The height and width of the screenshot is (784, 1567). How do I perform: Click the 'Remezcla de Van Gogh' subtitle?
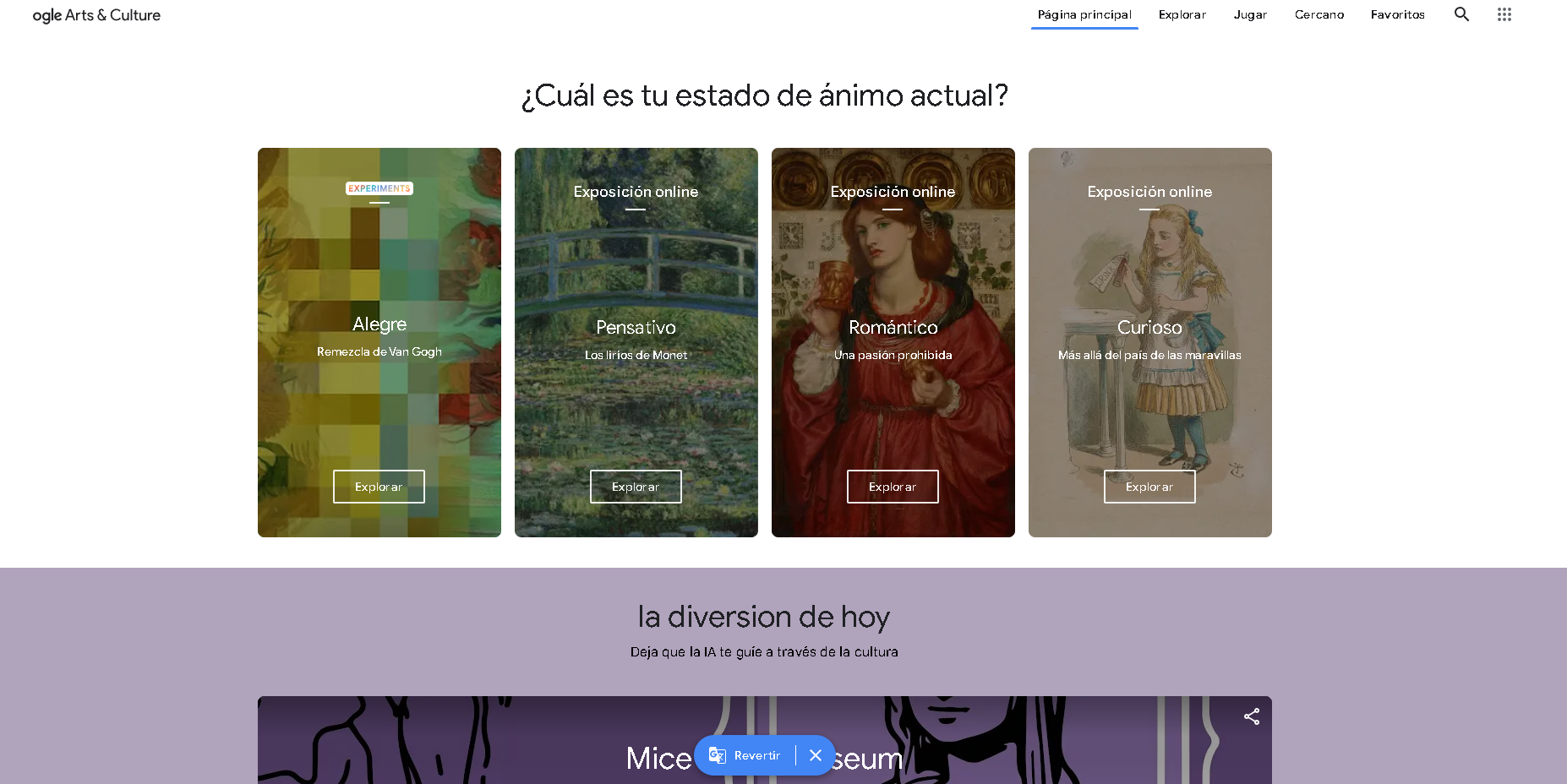(x=379, y=351)
